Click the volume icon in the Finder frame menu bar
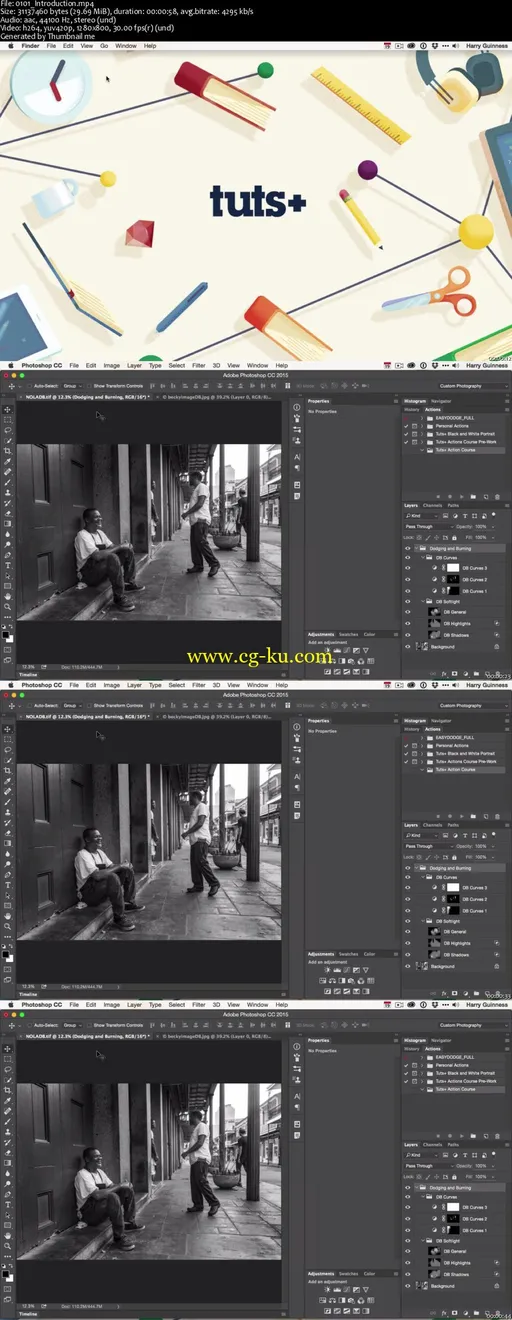 tap(456, 46)
